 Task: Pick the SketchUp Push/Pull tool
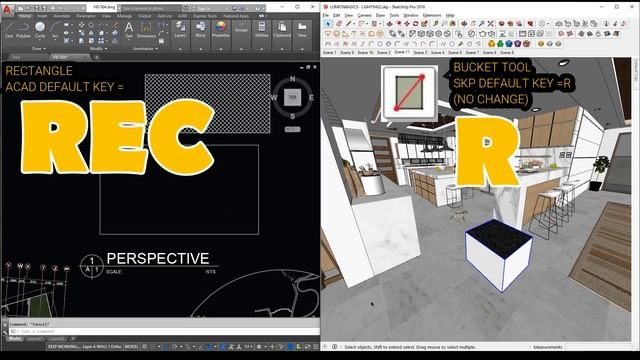tap(390, 24)
